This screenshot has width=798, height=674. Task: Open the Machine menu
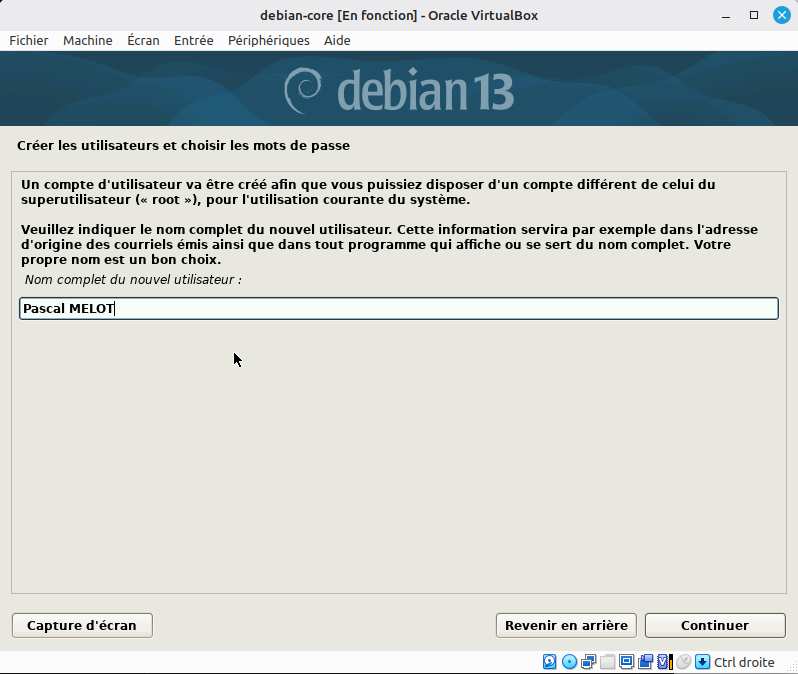tap(87, 40)
